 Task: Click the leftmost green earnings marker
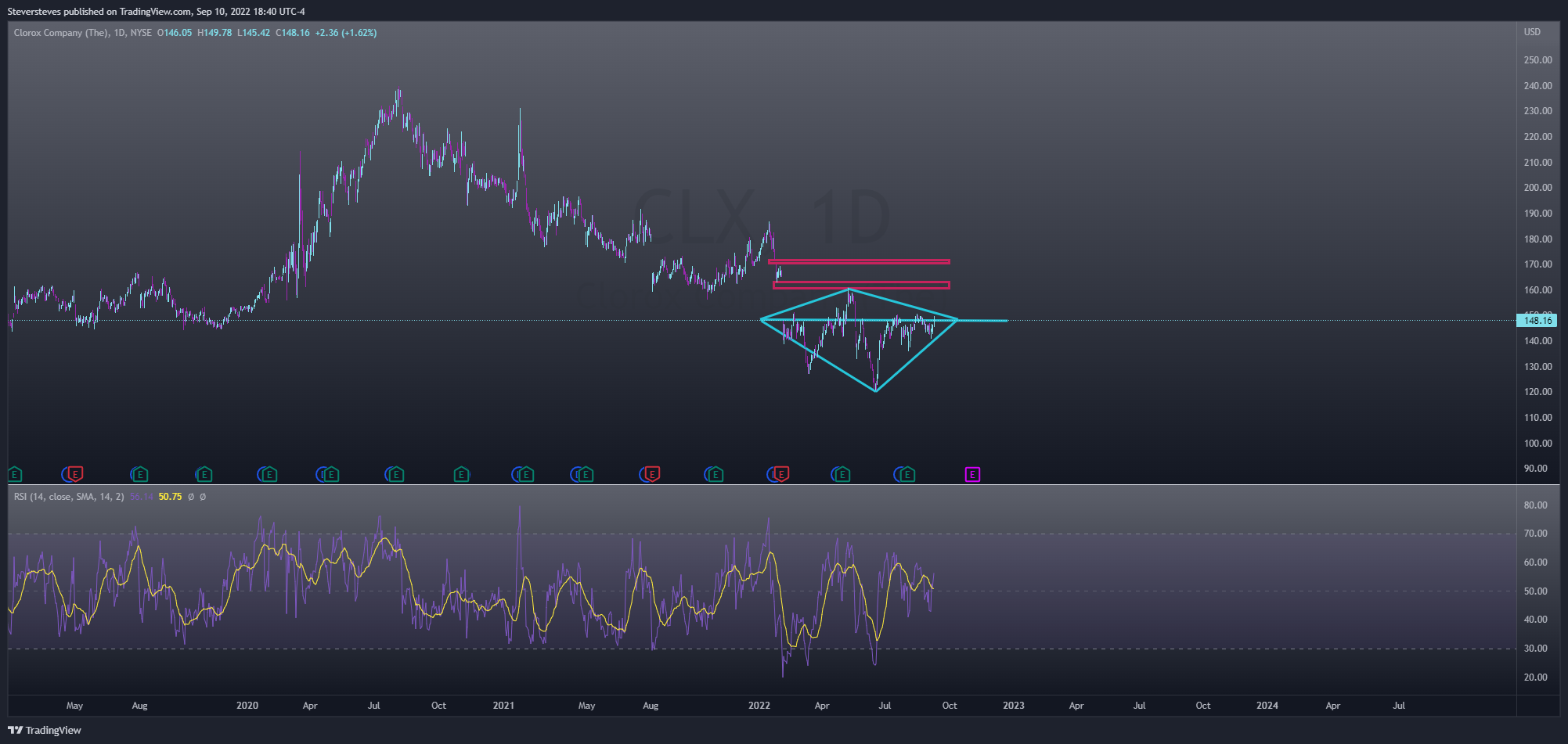[15, 474]
